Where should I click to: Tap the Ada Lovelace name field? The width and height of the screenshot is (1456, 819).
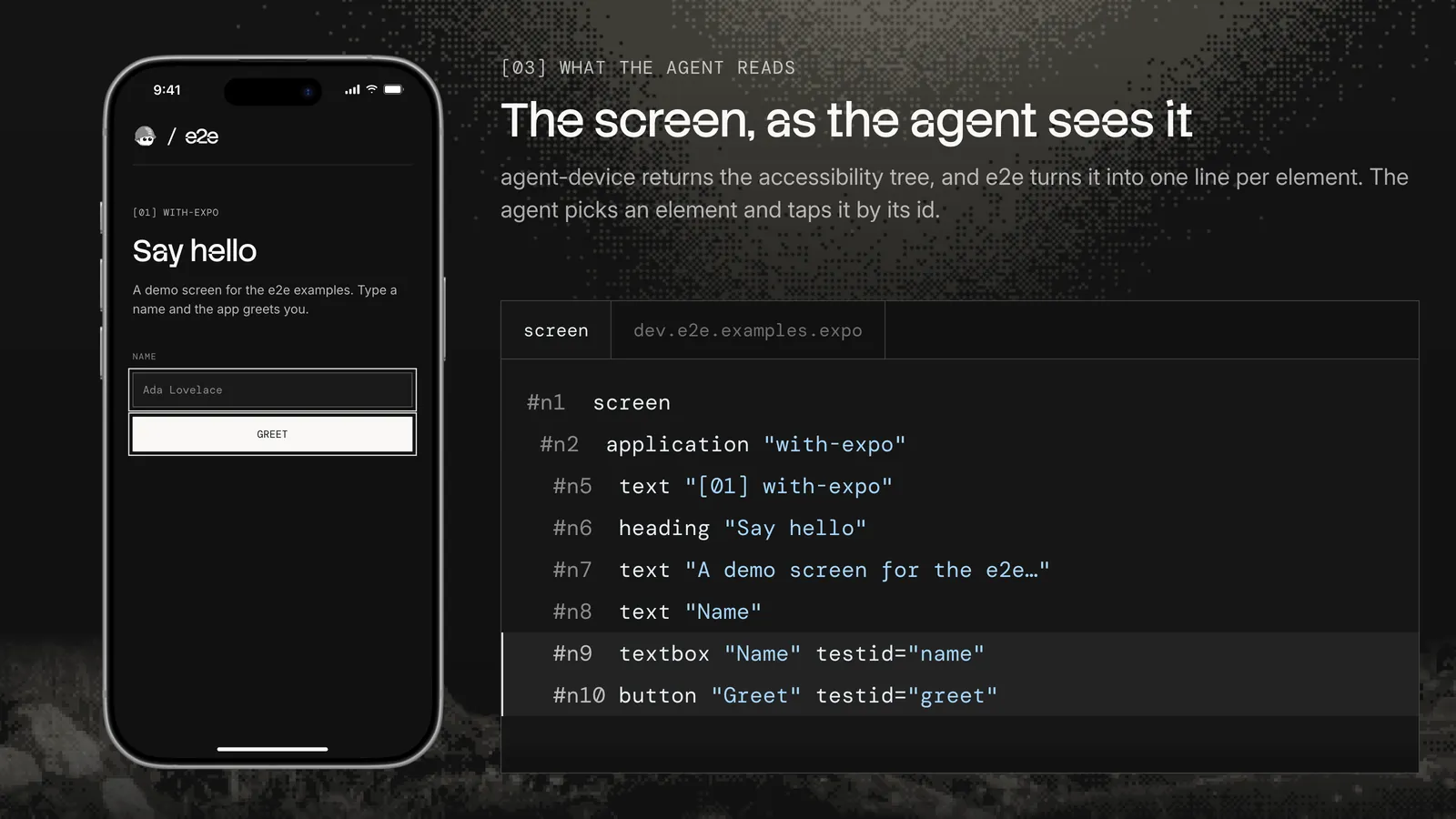coord(272,389)
